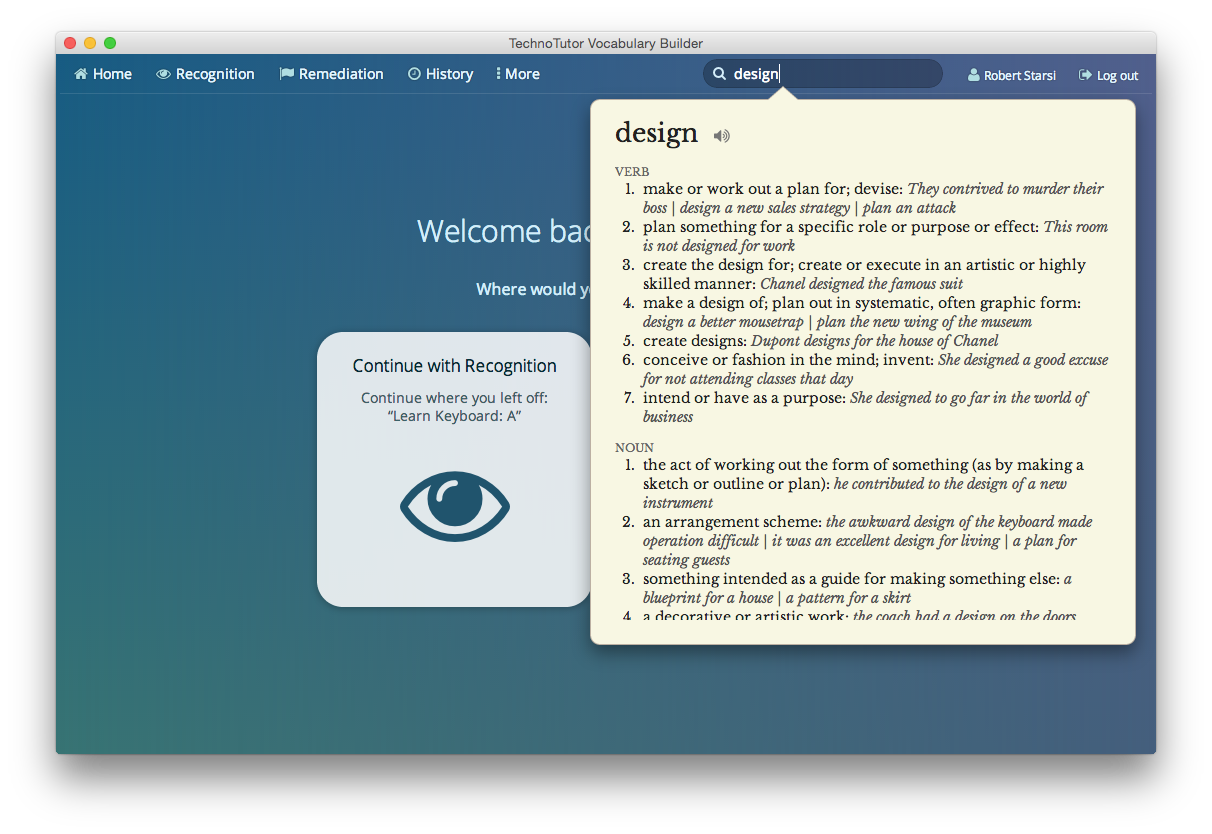Minimize the window with the yellow button
Image resolution: width=1212 pixels, height=834 pixels.
pos(89,43)
